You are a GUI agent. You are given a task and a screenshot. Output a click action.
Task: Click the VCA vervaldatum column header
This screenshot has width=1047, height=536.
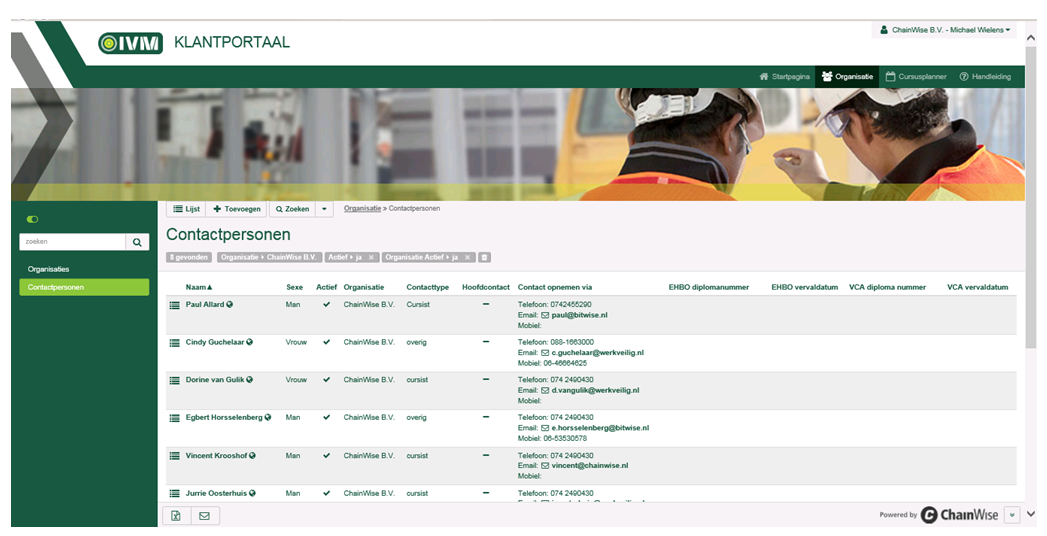pos(978,287)
